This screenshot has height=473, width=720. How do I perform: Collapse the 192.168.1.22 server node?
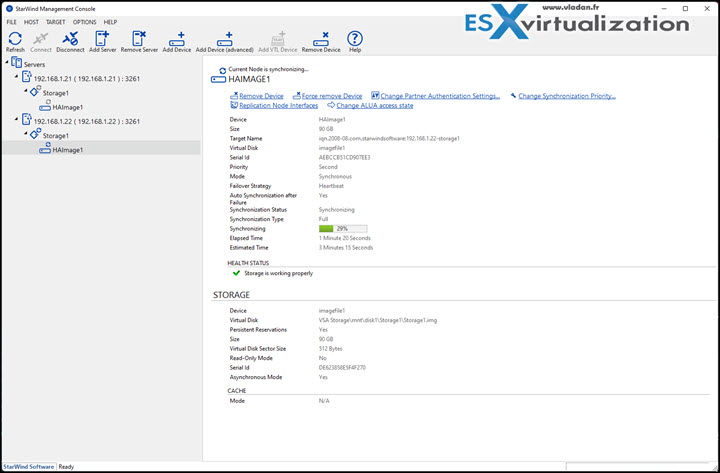coord(17,119)
